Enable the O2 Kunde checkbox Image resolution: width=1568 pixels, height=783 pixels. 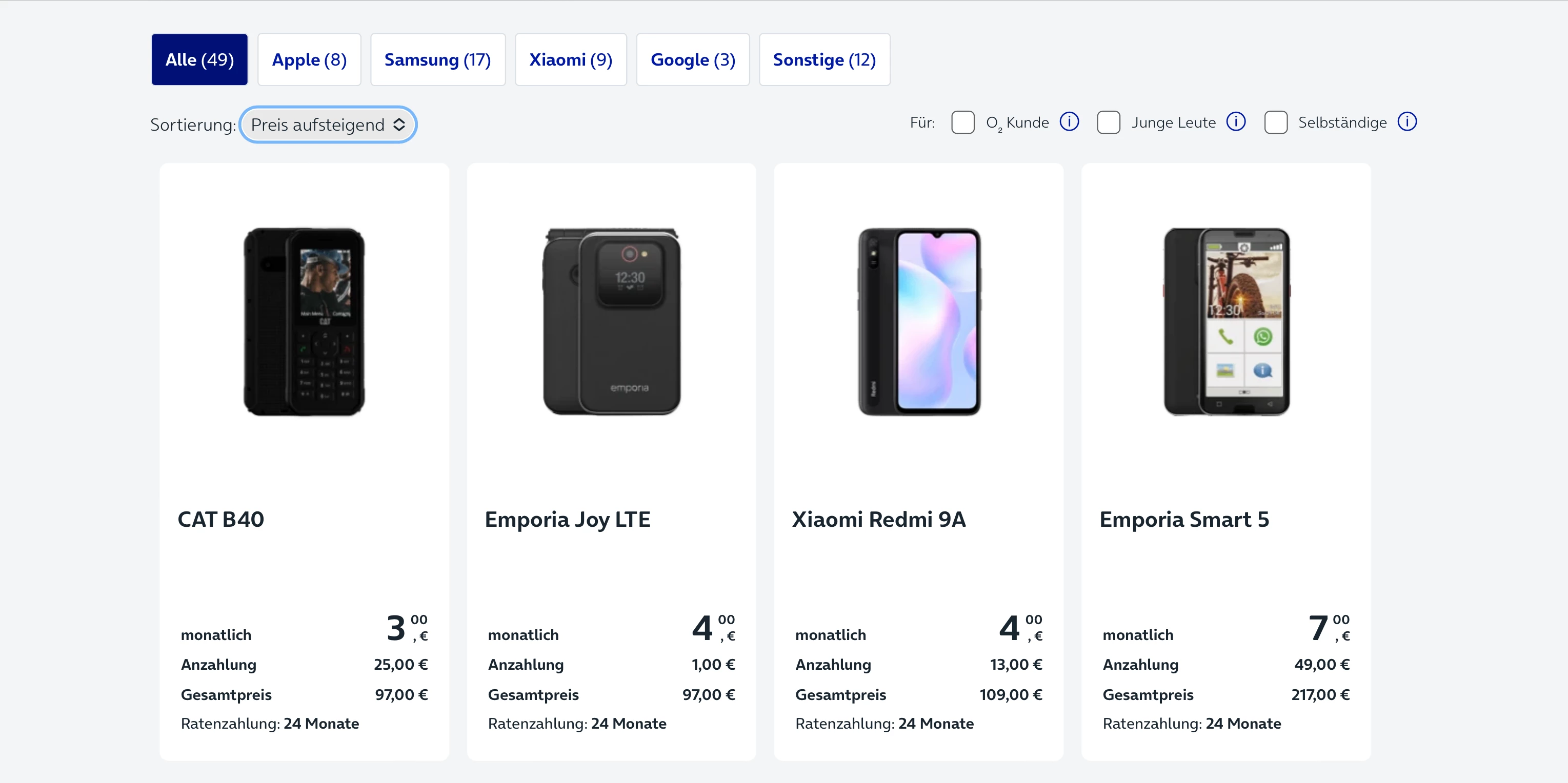[962, 122]
